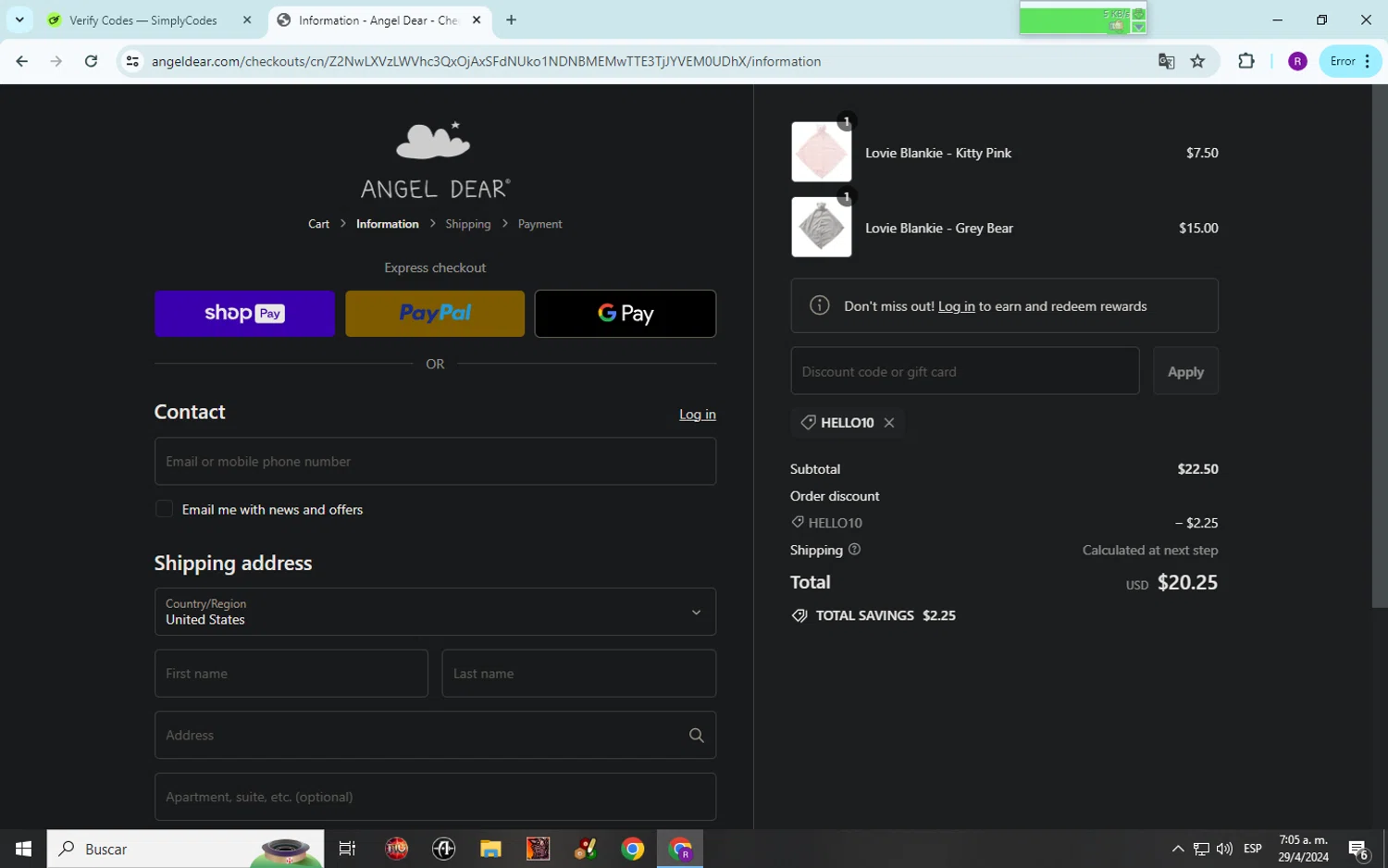Focus the First name field

point(291,673)
